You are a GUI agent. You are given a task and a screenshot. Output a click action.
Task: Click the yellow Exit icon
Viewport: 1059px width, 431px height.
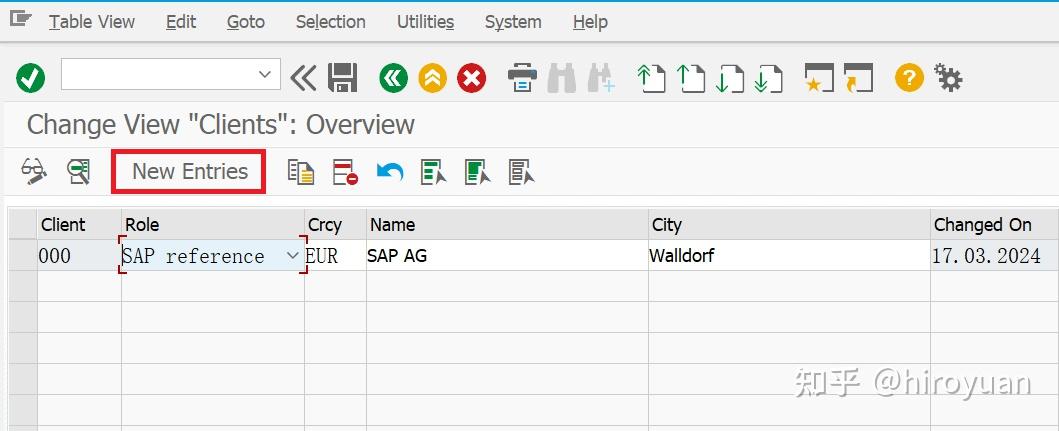click(433, 78)
